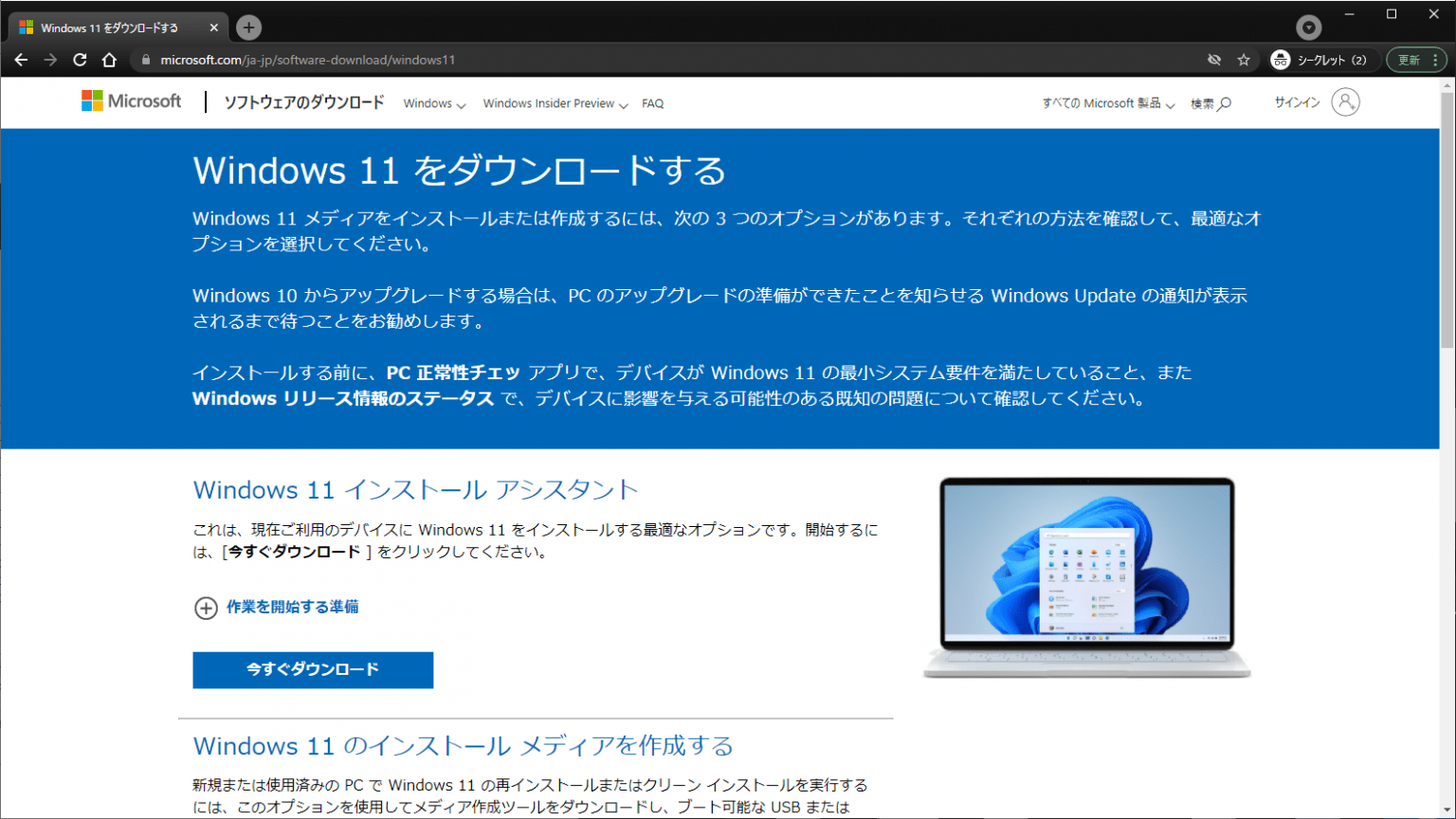
Task: Switch to the Windows 11 をダウンロードする tab
Action: [x=114, y=27]
